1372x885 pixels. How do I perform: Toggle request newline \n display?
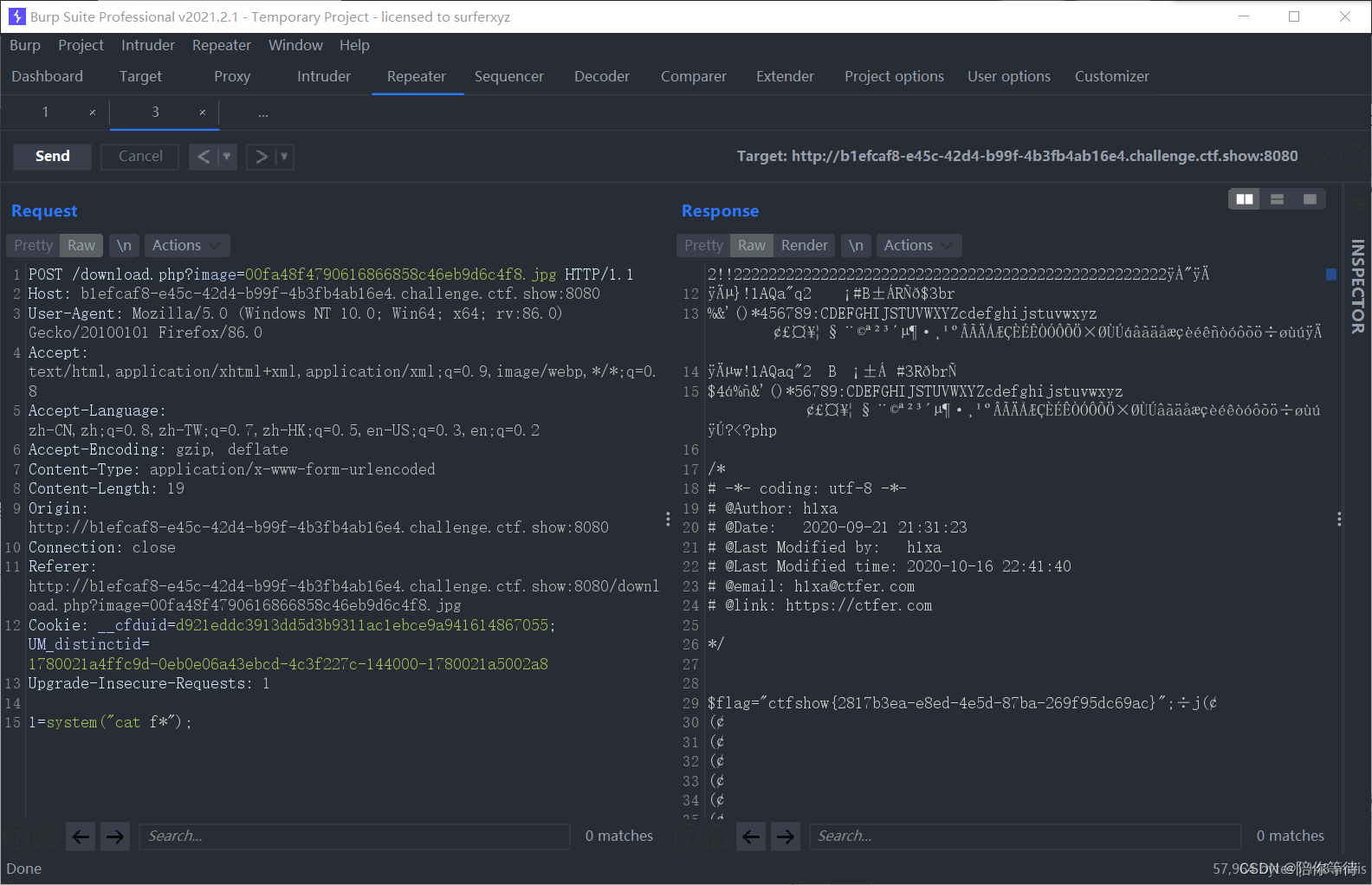124,245
